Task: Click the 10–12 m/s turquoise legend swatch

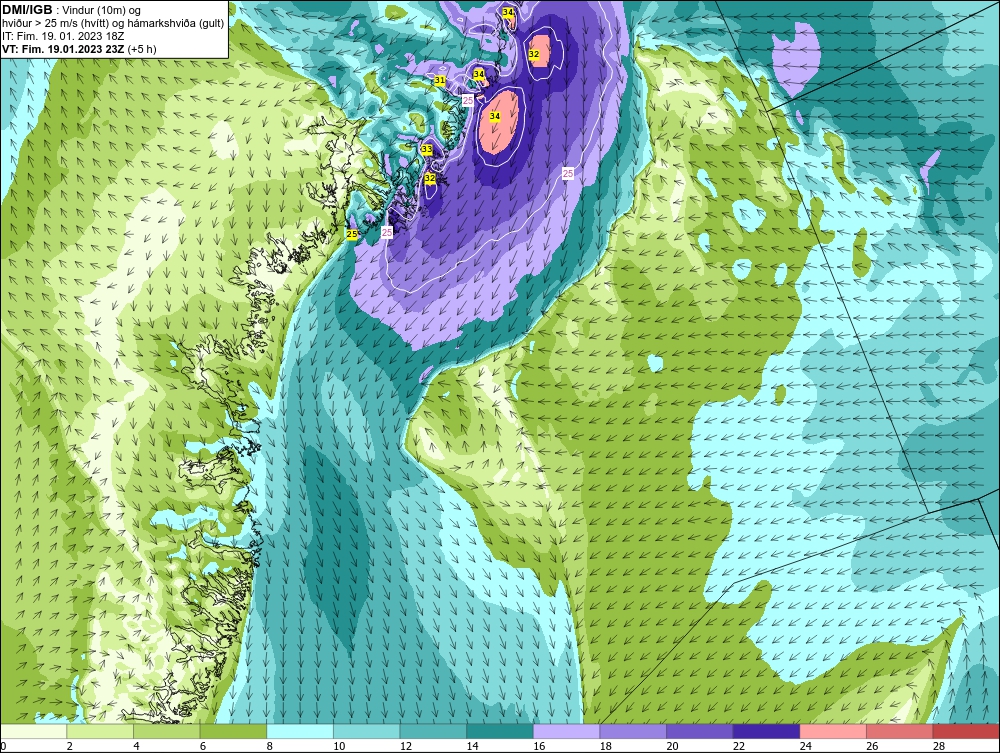Action: point(367,731)
